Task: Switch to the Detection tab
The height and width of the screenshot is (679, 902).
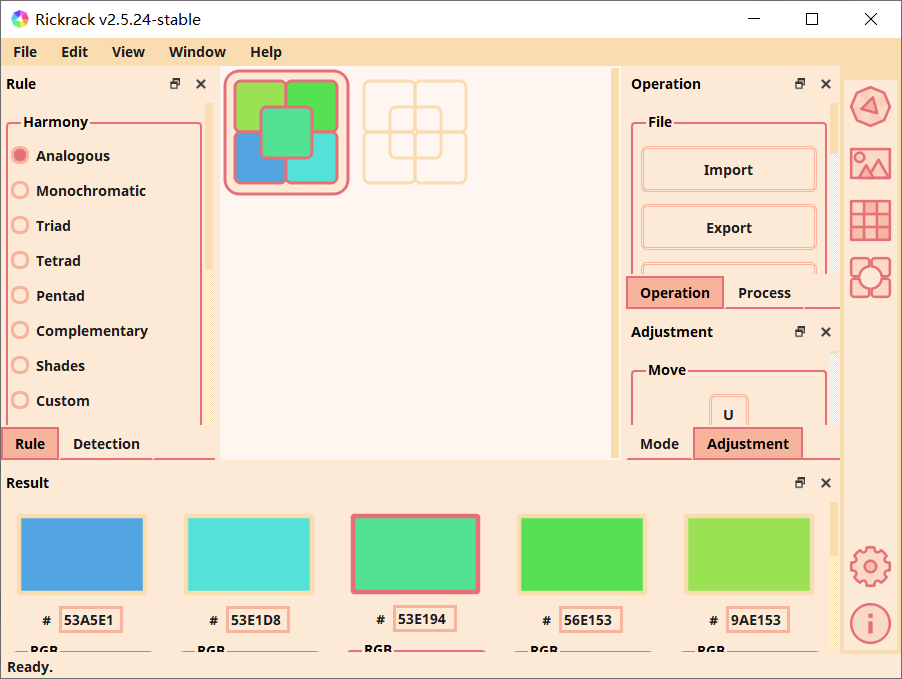Action: pos(106,444)
